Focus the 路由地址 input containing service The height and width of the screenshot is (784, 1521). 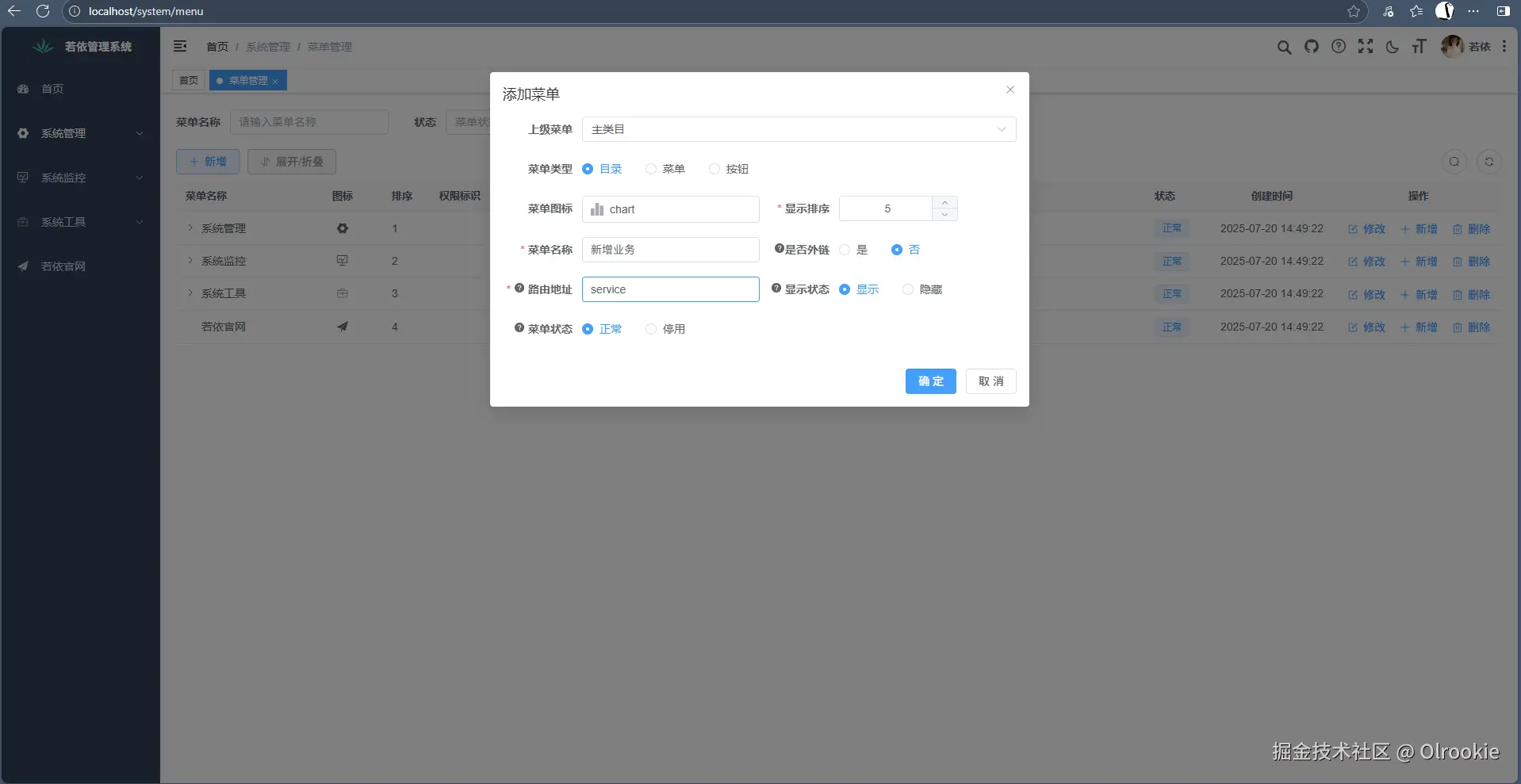[x=671, y=289]
